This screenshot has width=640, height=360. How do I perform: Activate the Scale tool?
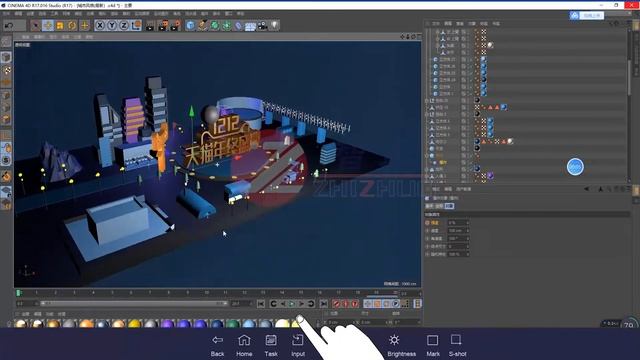click(x=60, y=26)
